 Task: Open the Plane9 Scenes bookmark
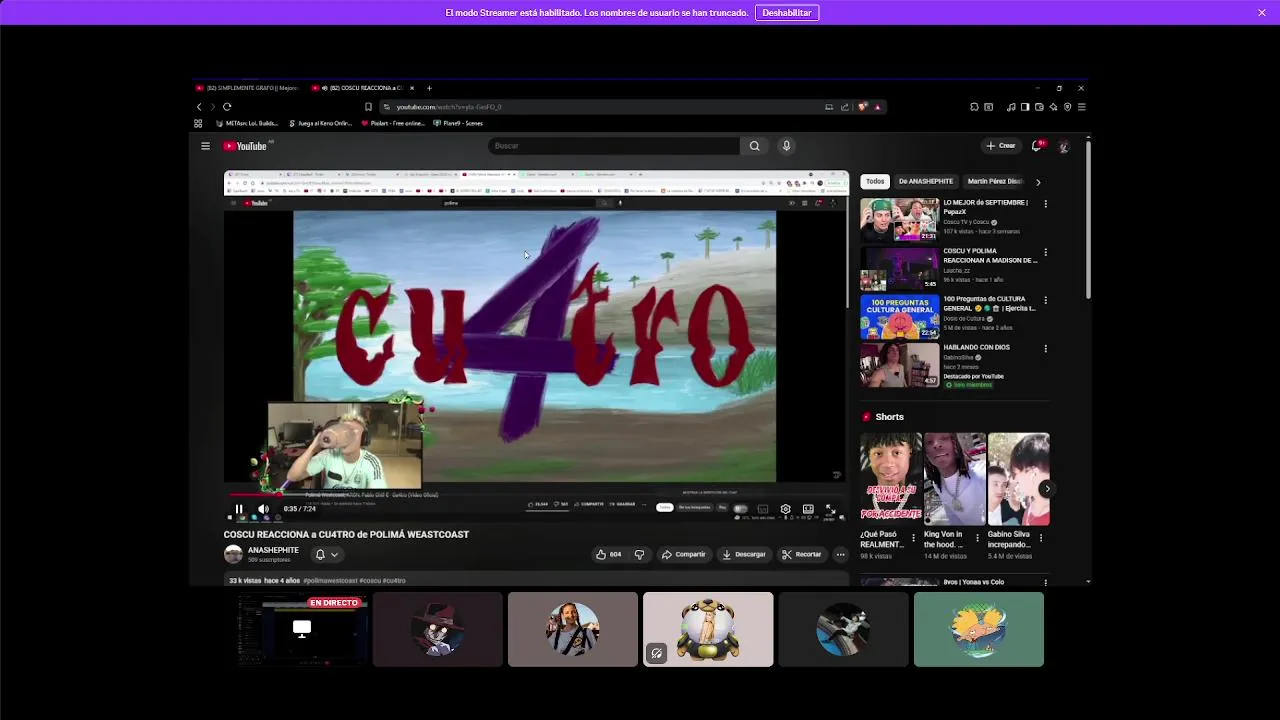click(x=458, y=123)
